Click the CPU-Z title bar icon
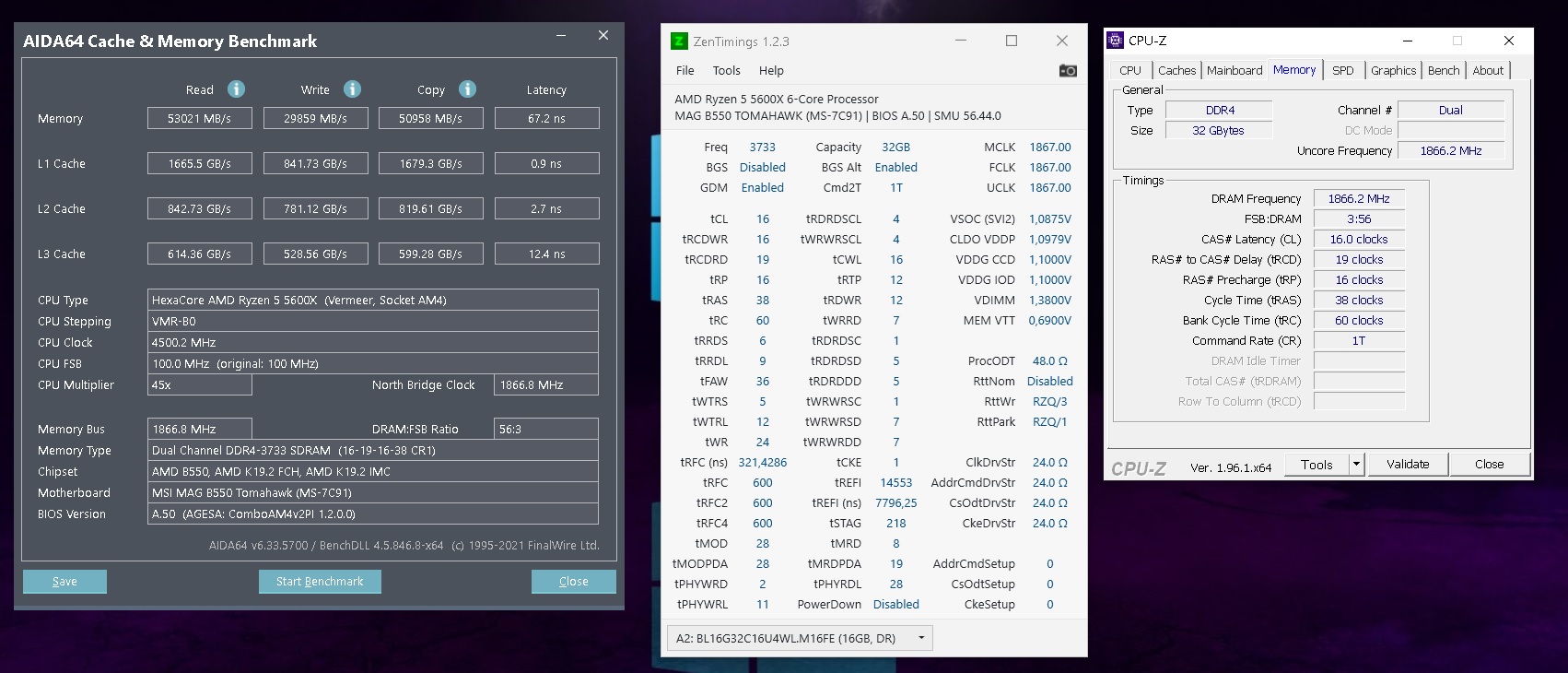The width and height of the screenshot is (1568, 673). [x=1115, y=40]
